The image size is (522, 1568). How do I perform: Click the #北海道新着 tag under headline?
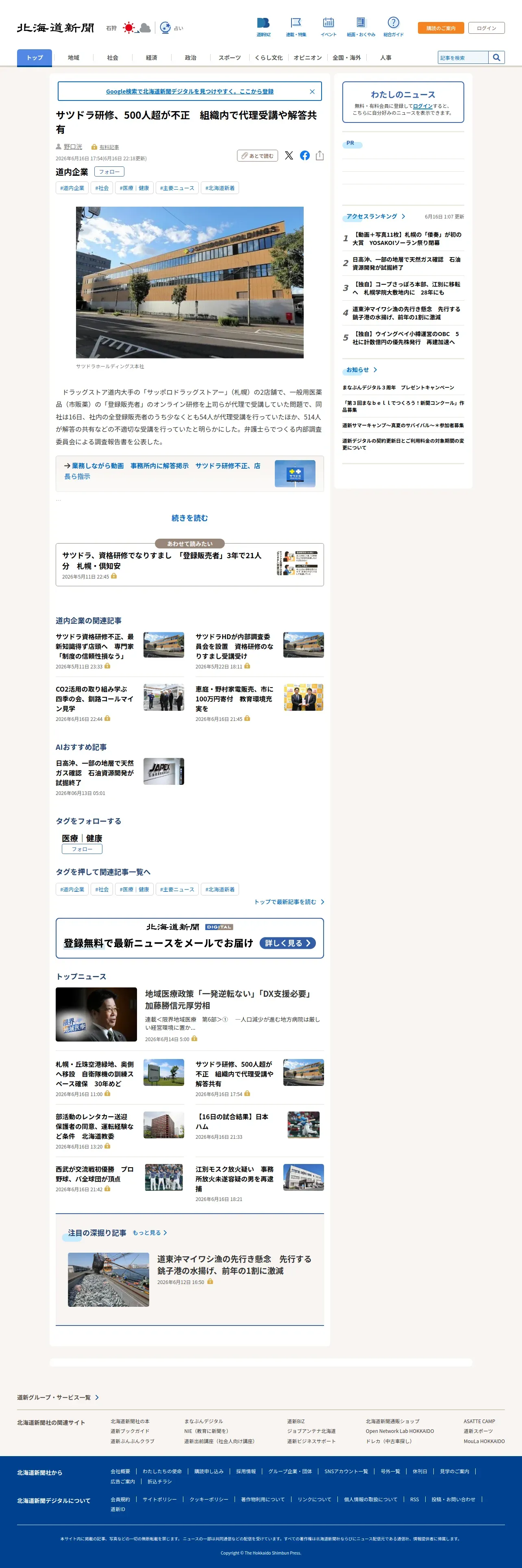coord(220,188)
